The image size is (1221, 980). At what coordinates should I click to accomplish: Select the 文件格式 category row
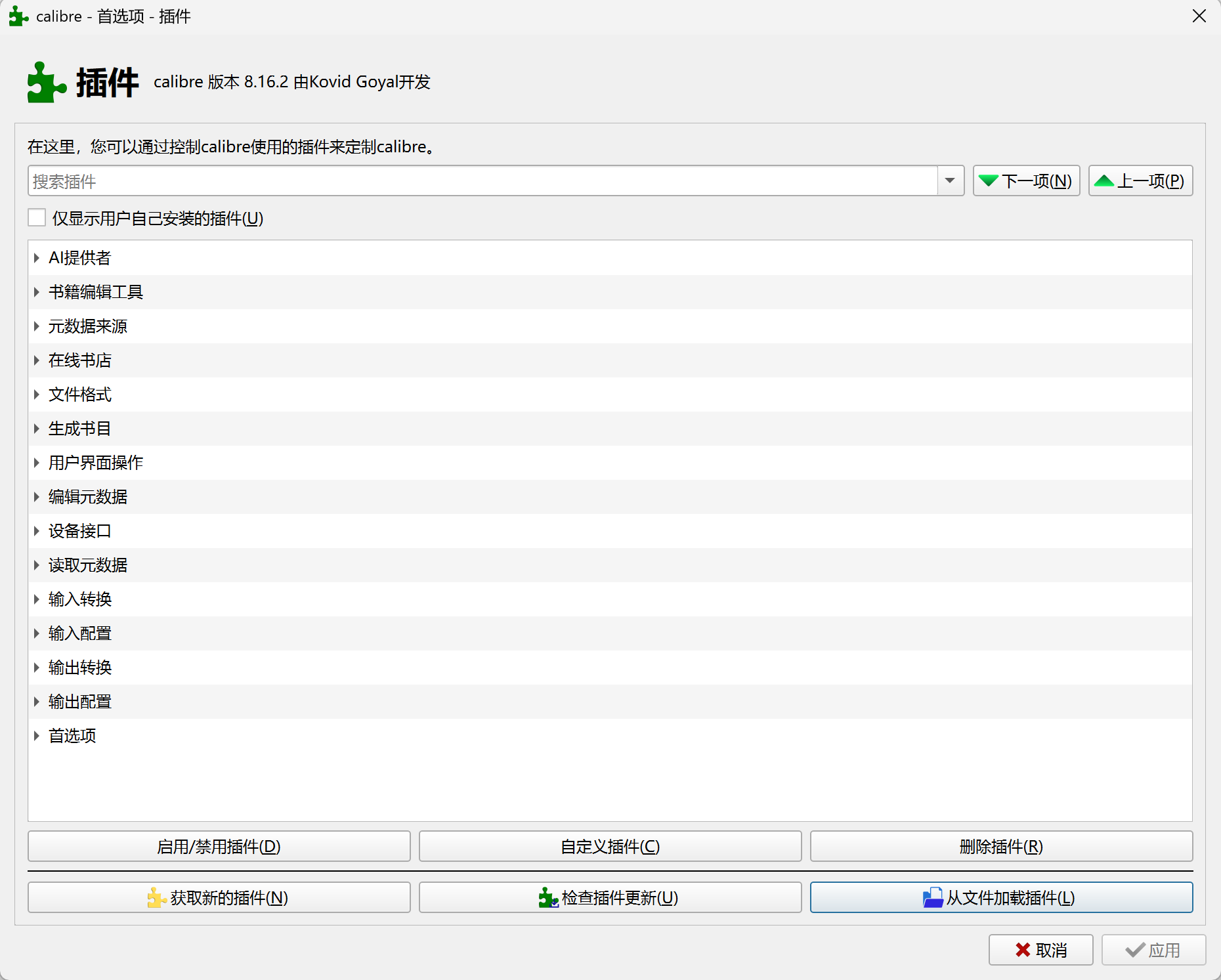pos(80,394)
